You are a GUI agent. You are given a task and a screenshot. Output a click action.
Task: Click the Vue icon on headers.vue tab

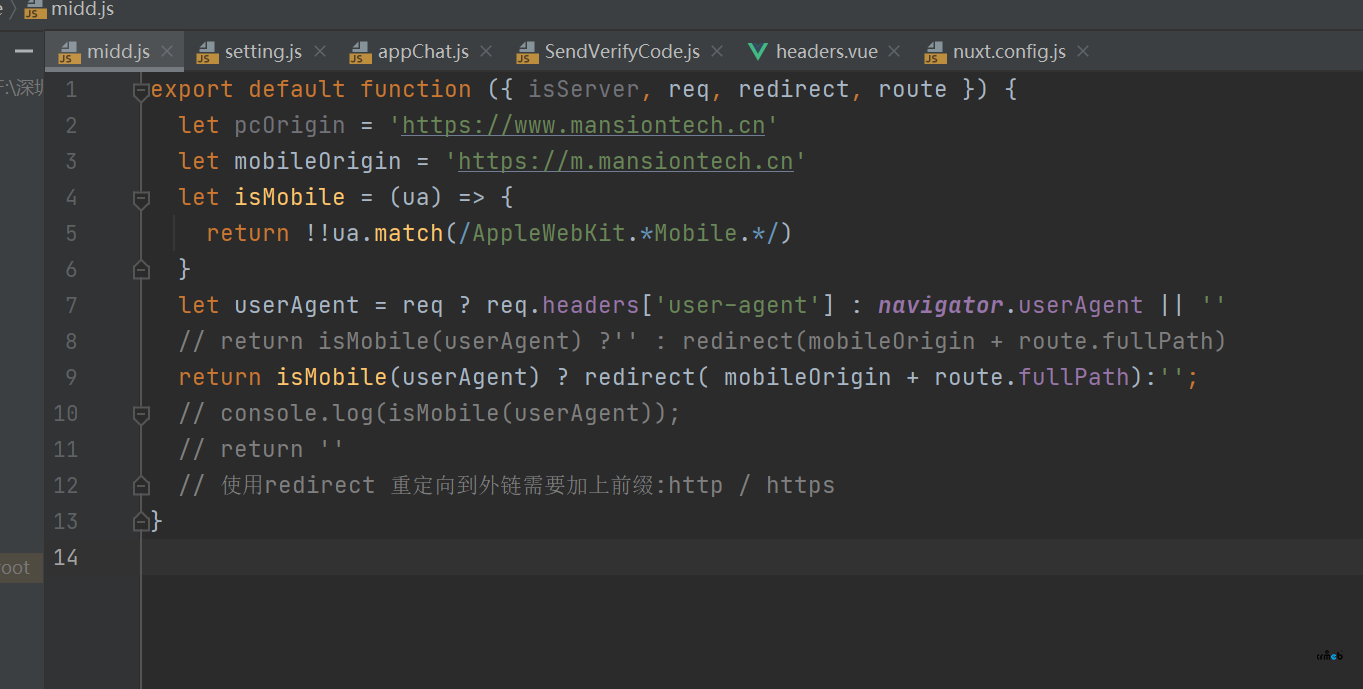coord(758,52)
